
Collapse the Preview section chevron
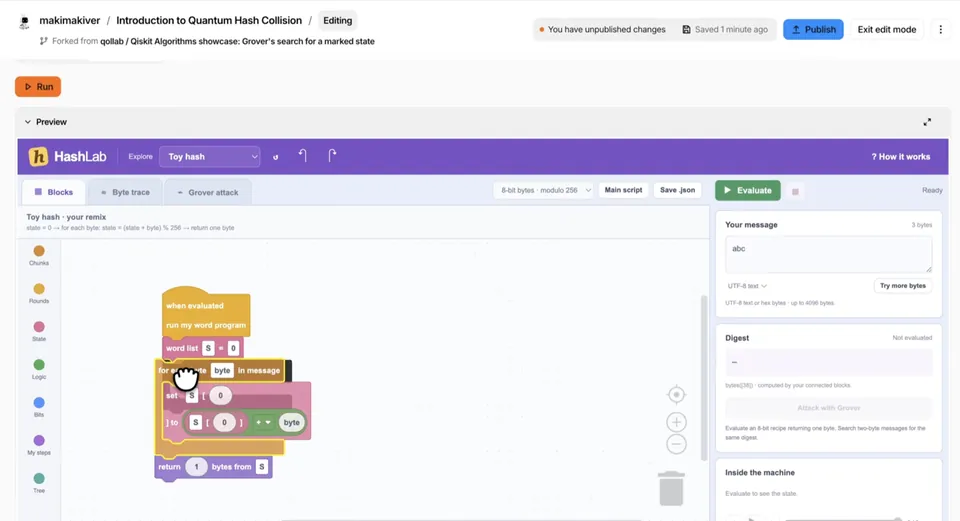[28, 122]
